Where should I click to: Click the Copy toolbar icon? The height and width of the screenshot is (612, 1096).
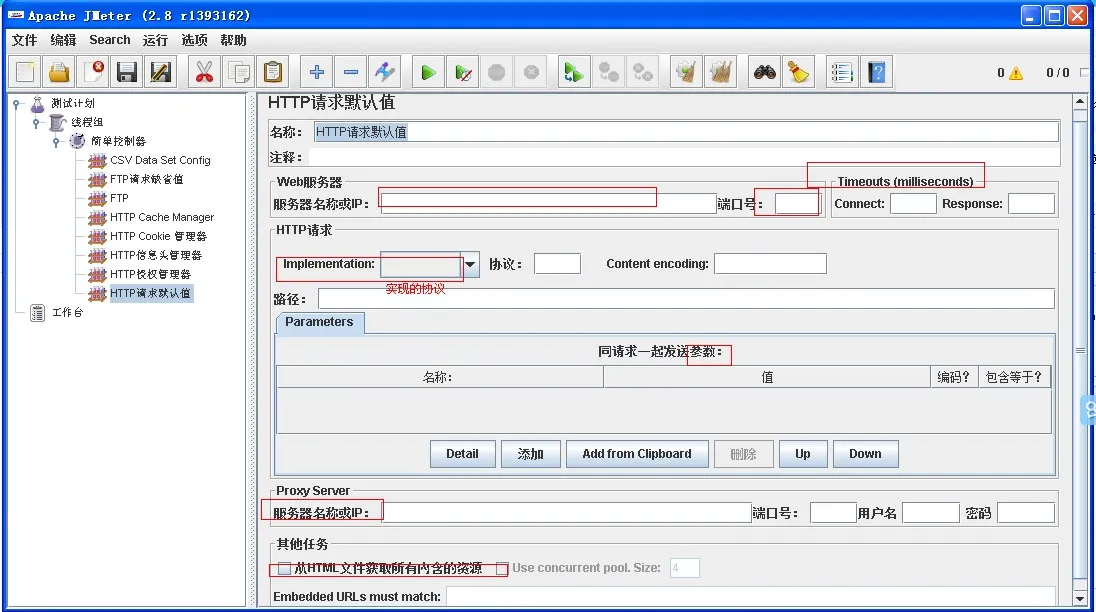click(x=238, y=72)
